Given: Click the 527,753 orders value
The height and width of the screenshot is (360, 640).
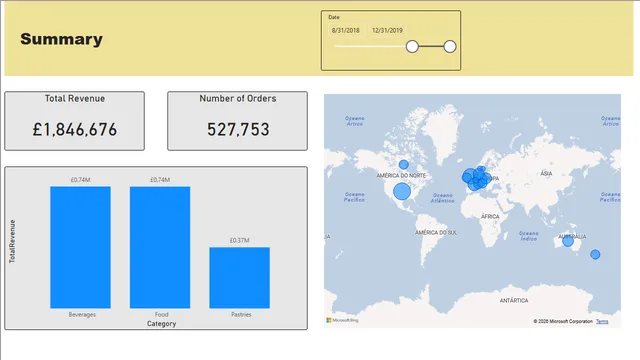Looking at the screenshot, I should [238, 130].
